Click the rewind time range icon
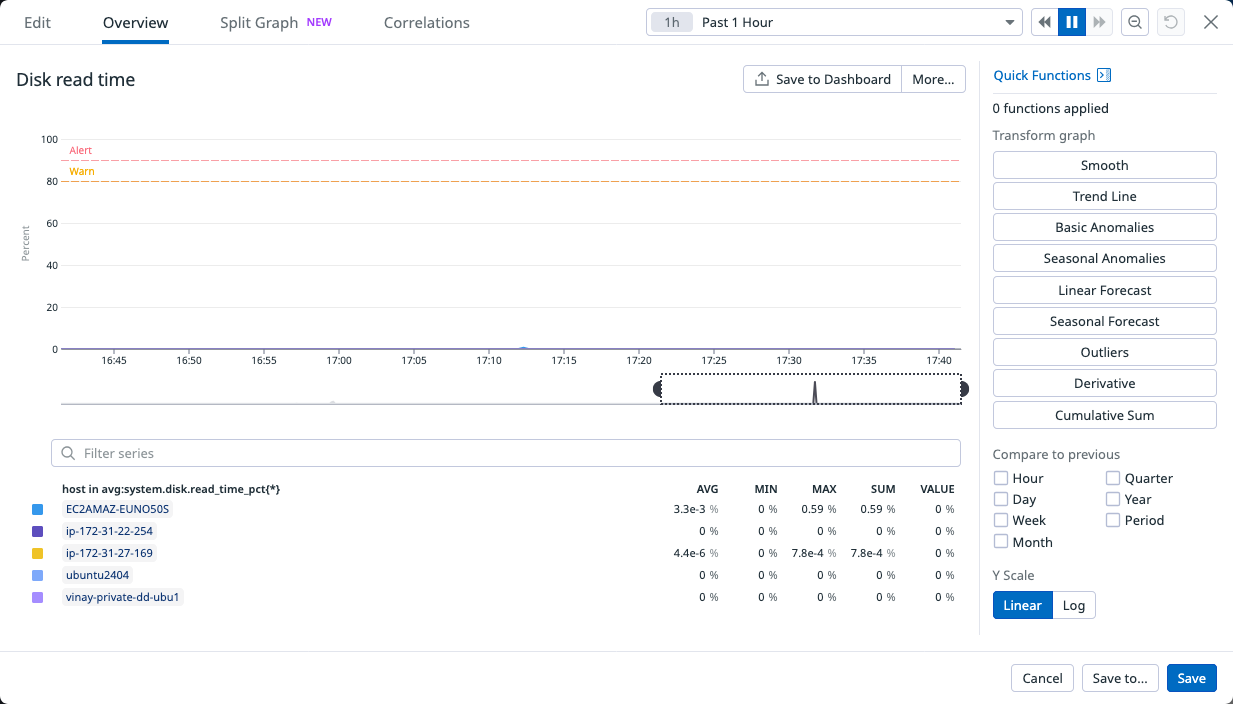The height and width of the screenshot is (704, 1233). [x=1044, y=22]
